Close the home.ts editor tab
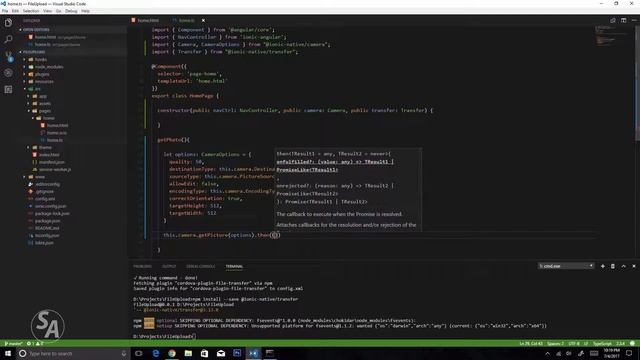 click(x=203, y=20)
